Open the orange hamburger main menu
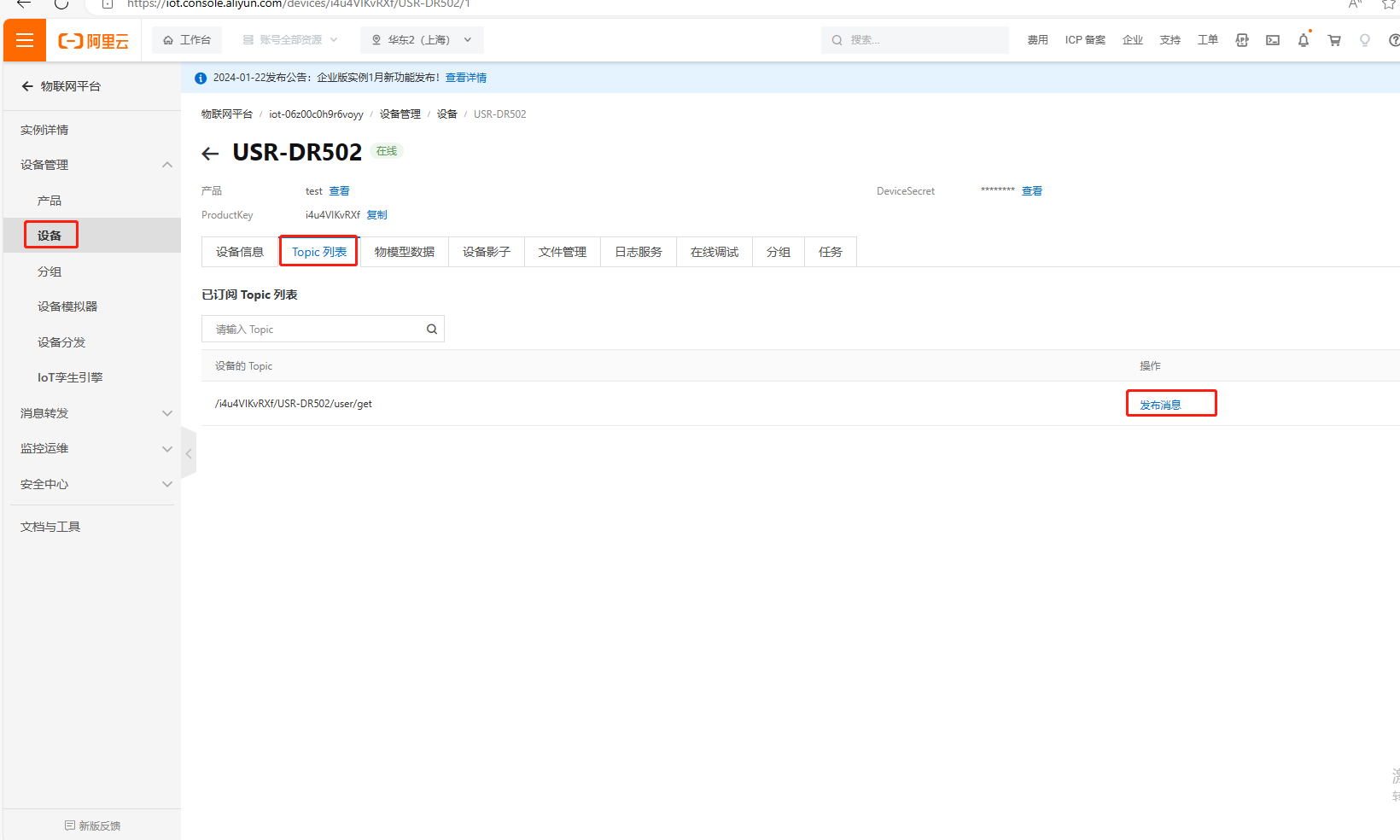This screenshot has width=1400, height=840. coord(25,40)
